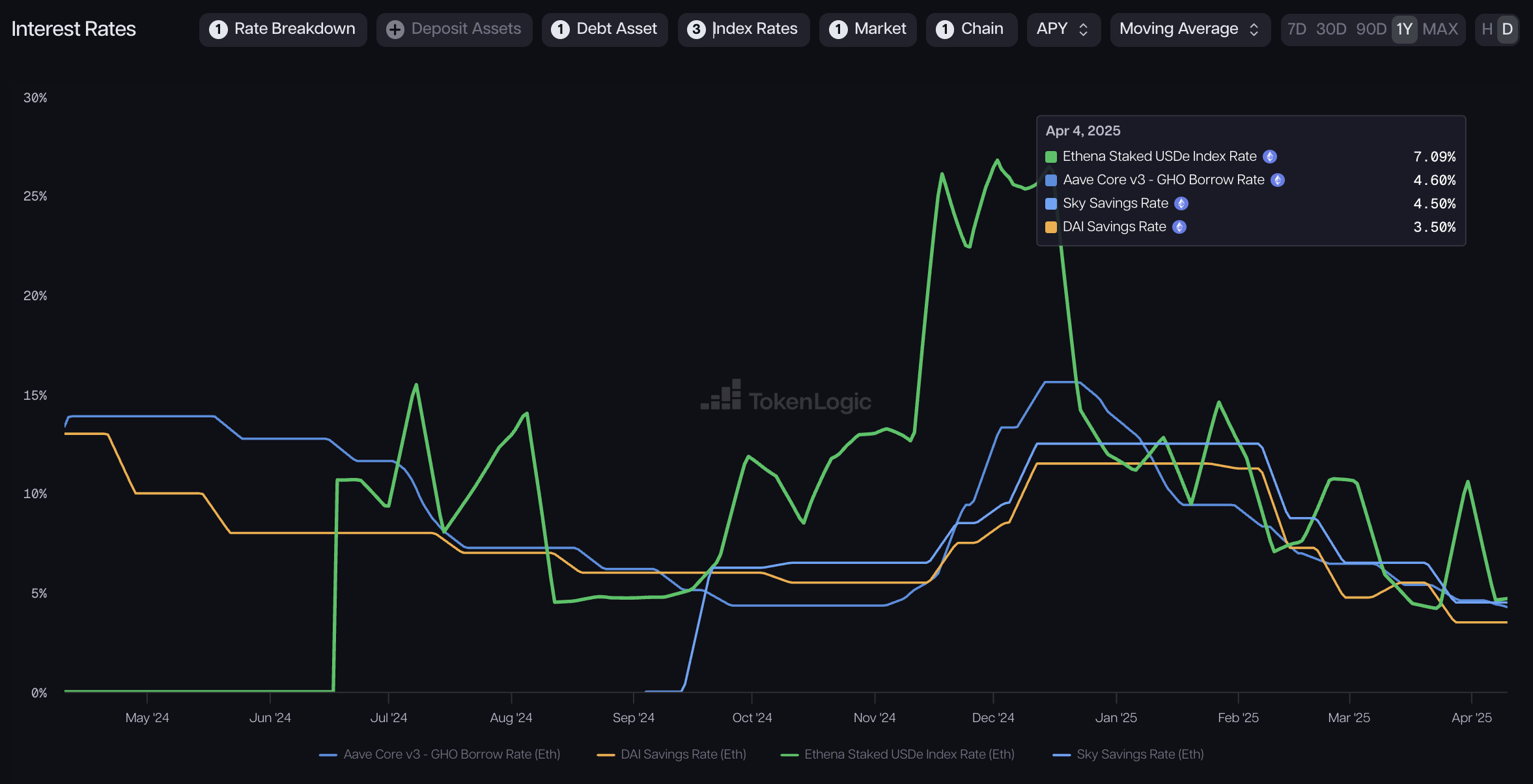Click the Ethereum icon next to DAI Savings Rate

[x=1180, y=227]
